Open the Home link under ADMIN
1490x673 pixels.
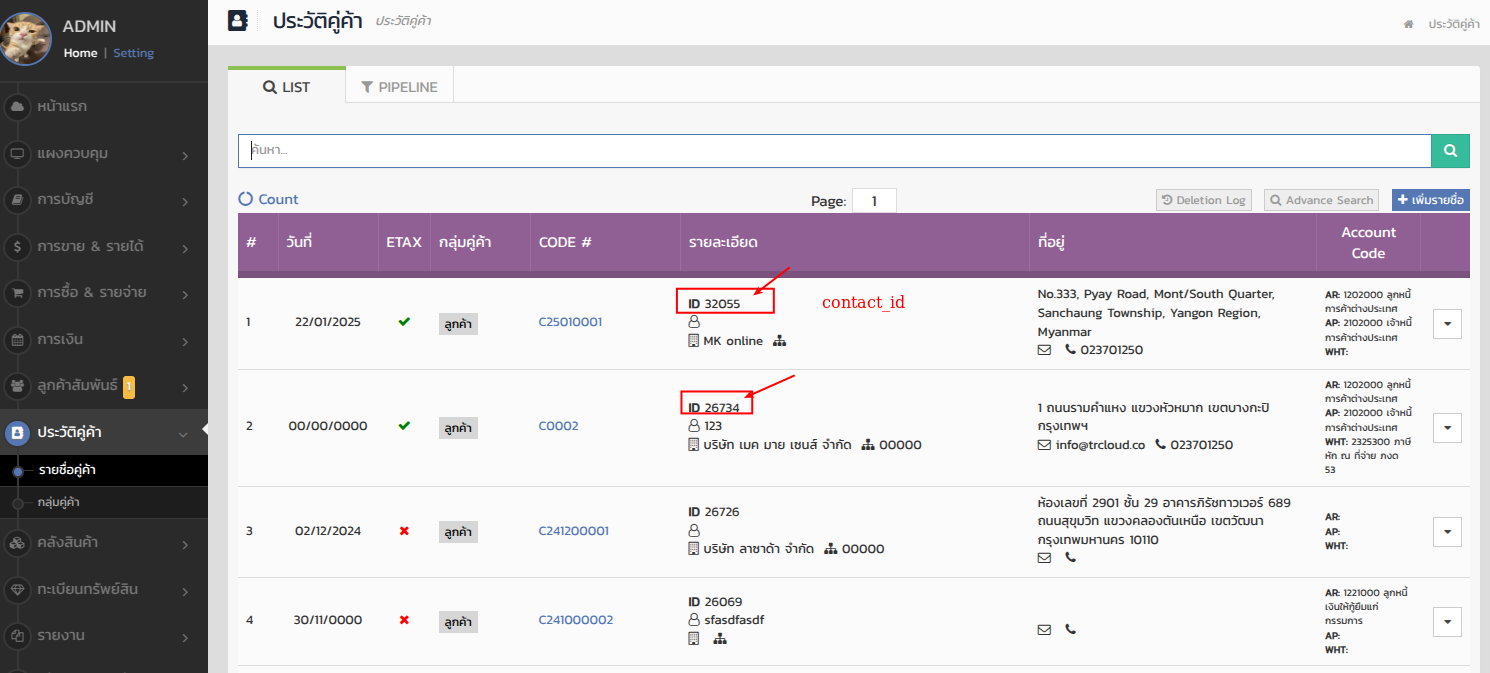[80, 53]
